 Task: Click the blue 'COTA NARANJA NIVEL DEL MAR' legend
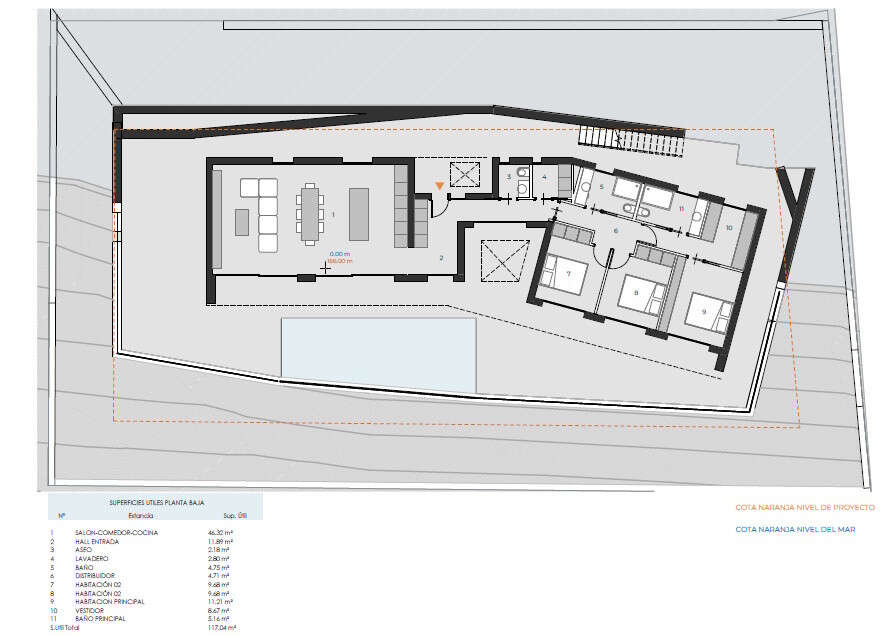tap(796, 530)
